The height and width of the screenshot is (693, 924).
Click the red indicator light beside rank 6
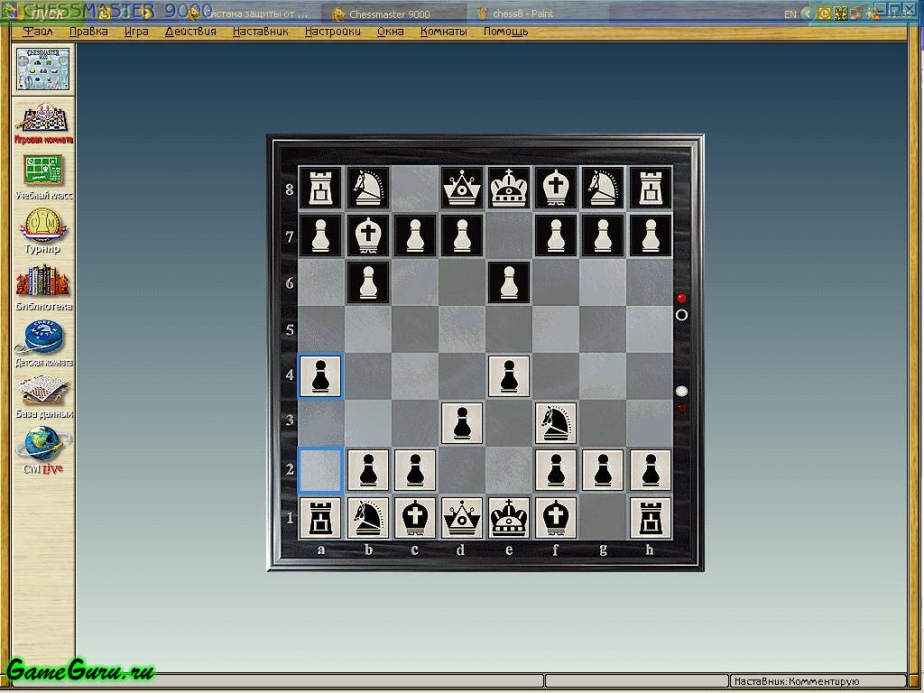click(x=682, y=298)
